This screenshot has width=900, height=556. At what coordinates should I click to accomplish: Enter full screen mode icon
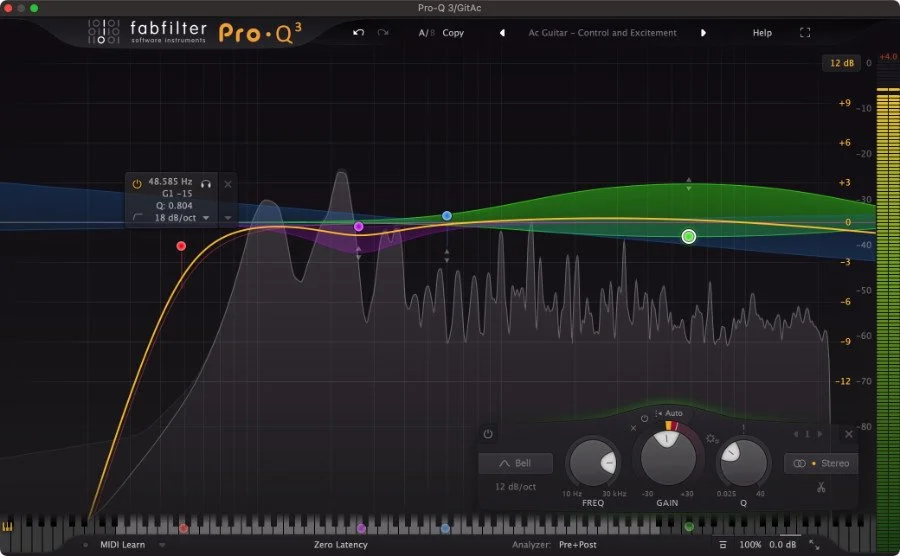805,33
